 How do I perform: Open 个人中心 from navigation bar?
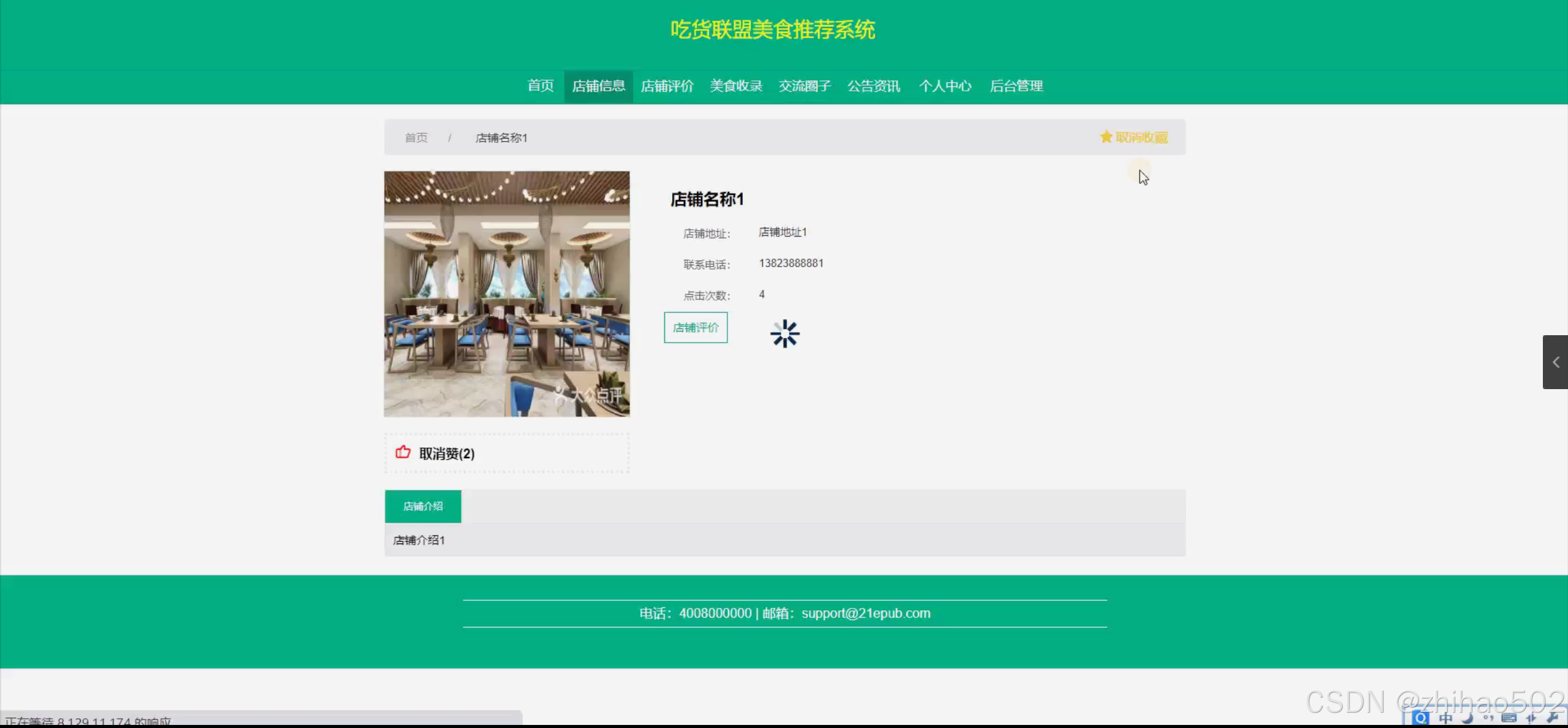coord(945,86)
